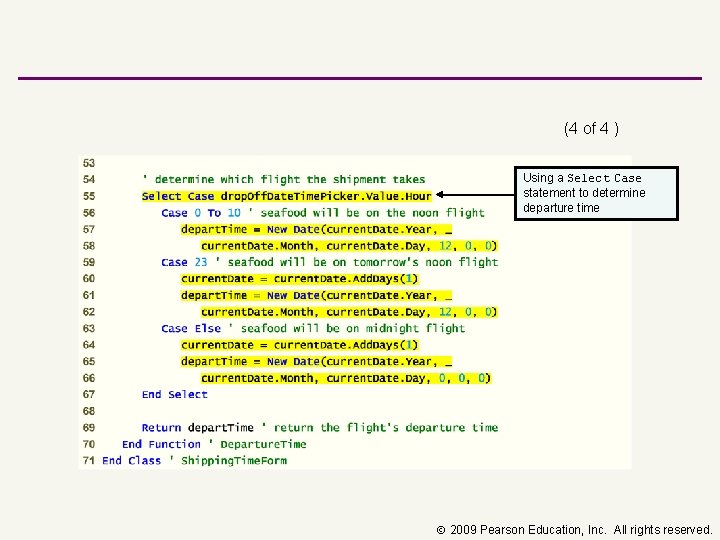Click callout text 'Using a Select Case'
The image size is (720, 540).
[582, 178]
